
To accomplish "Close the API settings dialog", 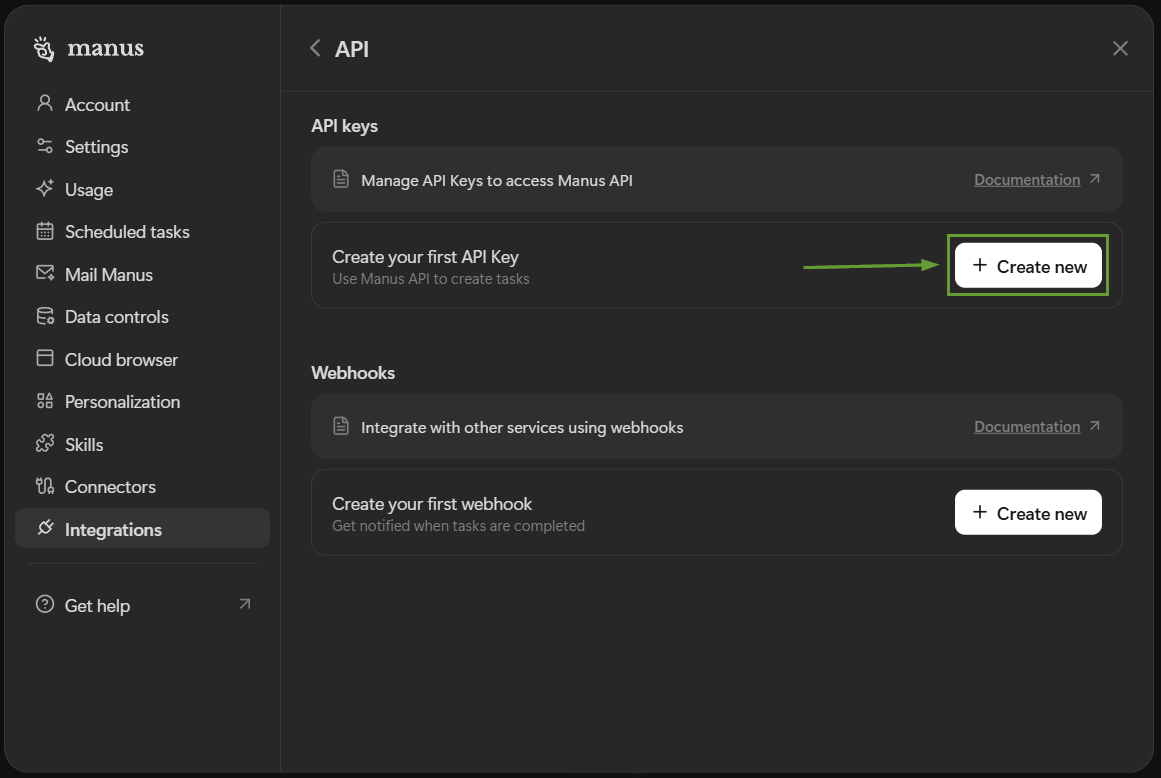I will point(1120,48).
